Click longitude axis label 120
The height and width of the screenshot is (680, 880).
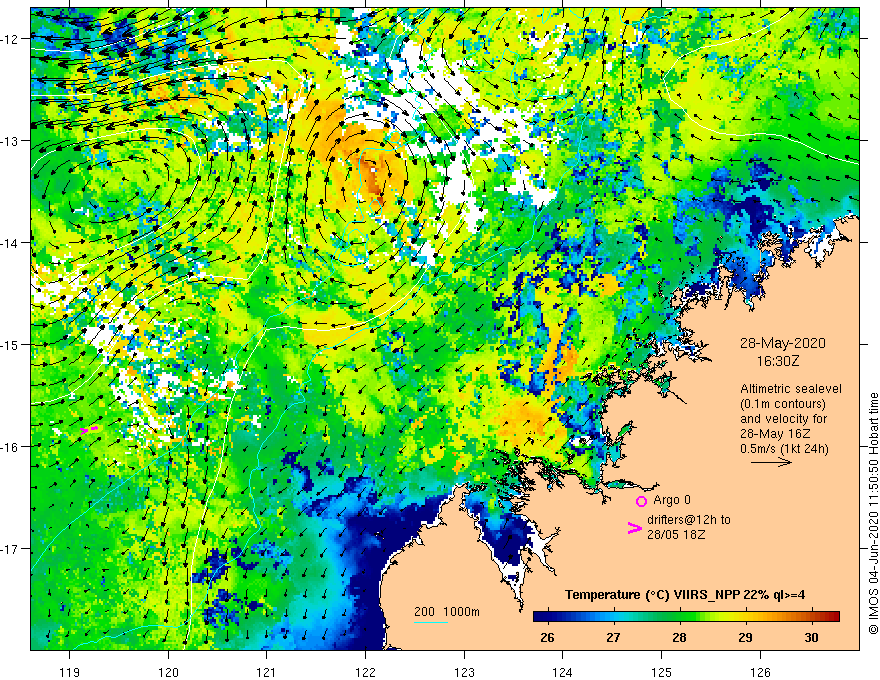(168, 672)
